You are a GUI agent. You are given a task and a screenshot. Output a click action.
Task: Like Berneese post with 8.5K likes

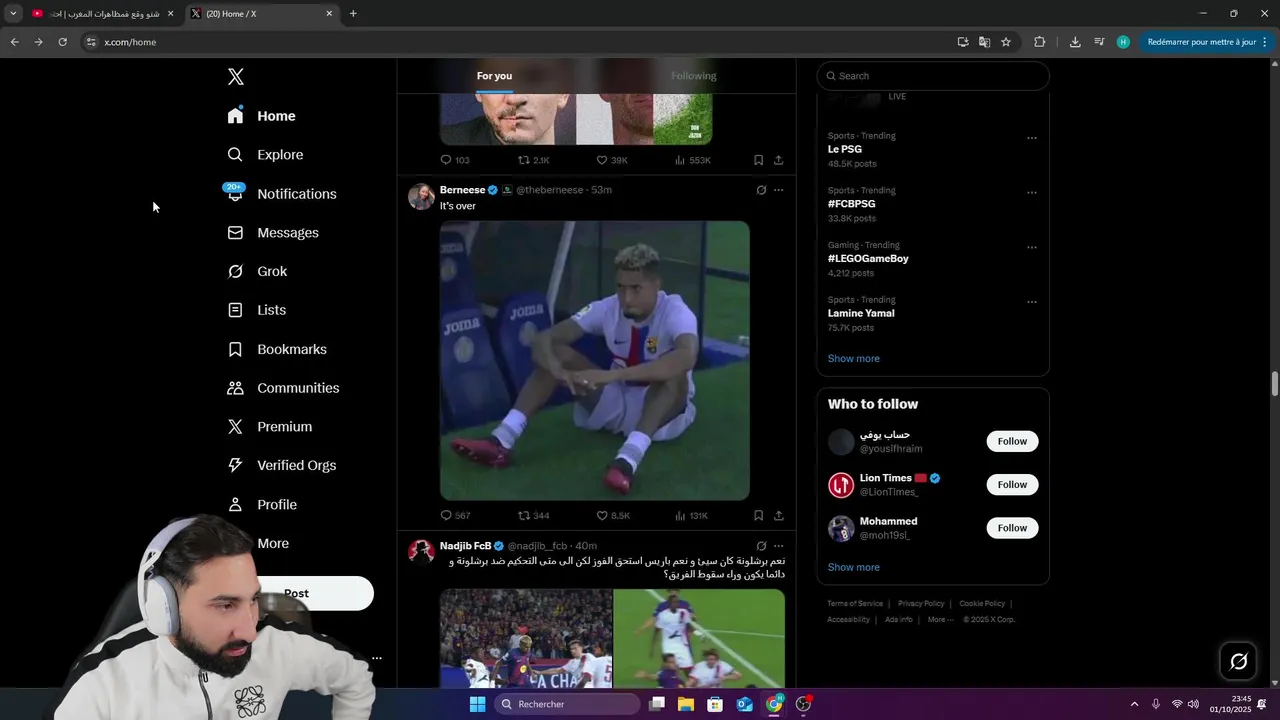coord(613,516)
